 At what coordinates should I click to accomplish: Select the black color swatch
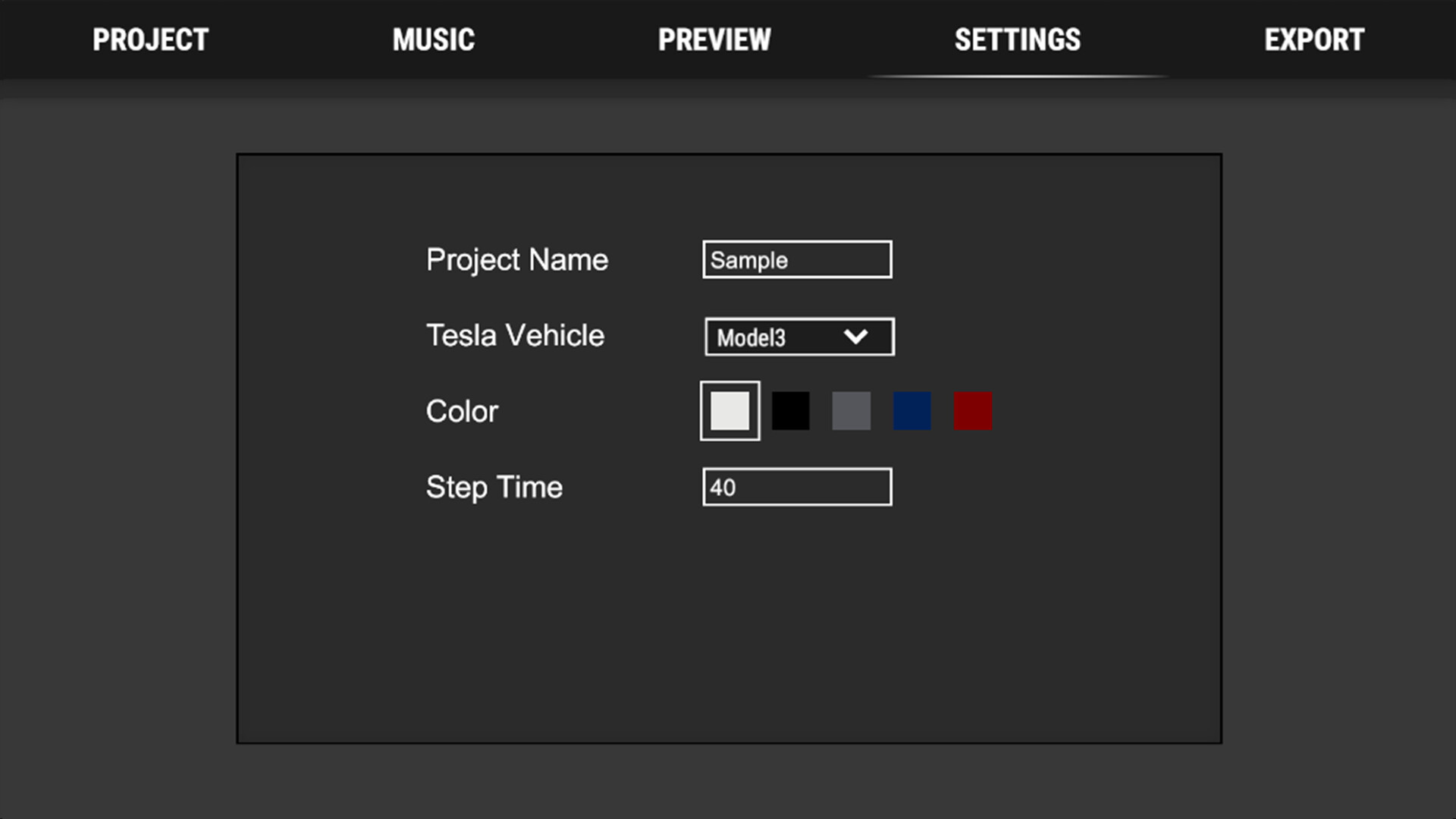click(x=790, y=411)
